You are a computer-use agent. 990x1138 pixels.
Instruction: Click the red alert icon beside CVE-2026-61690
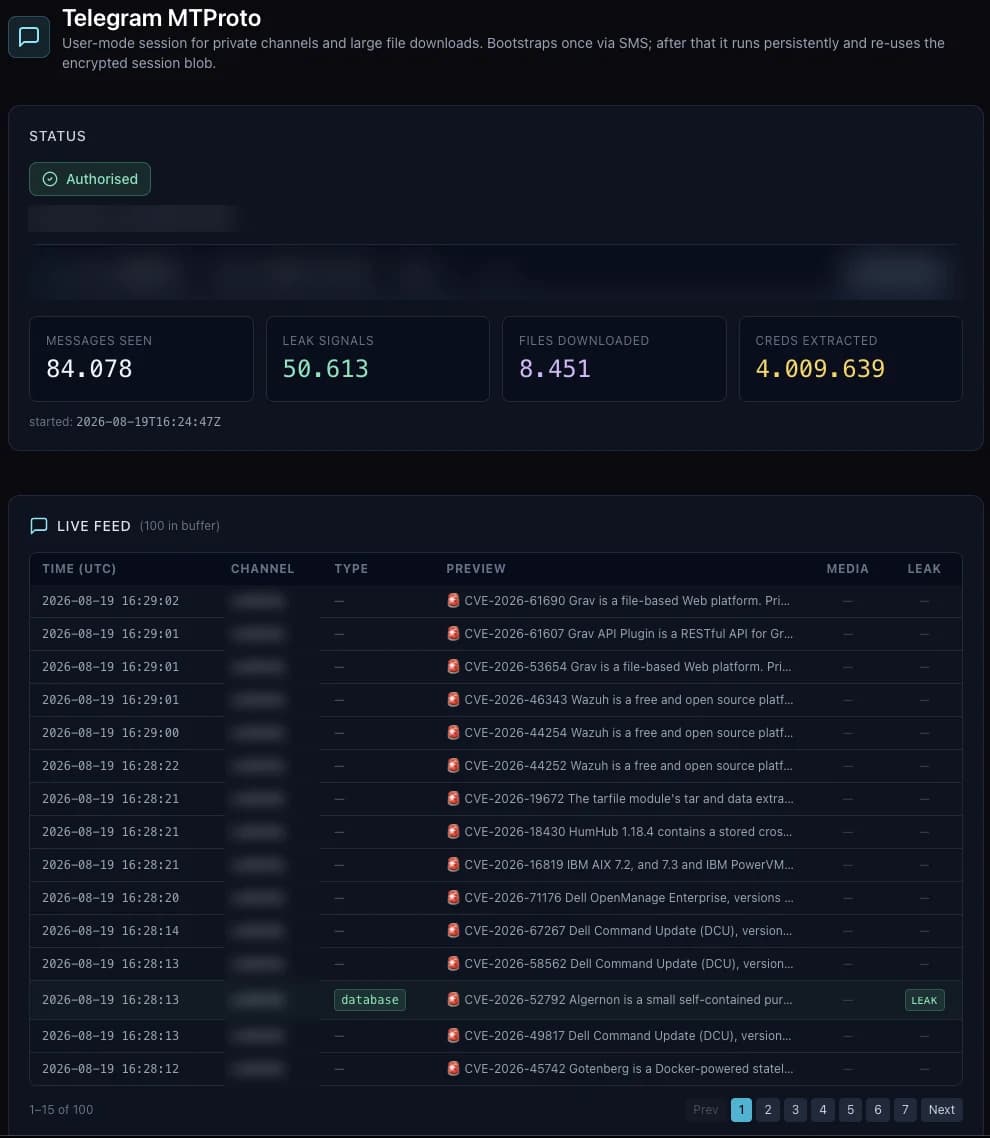(x=454, y=600)
